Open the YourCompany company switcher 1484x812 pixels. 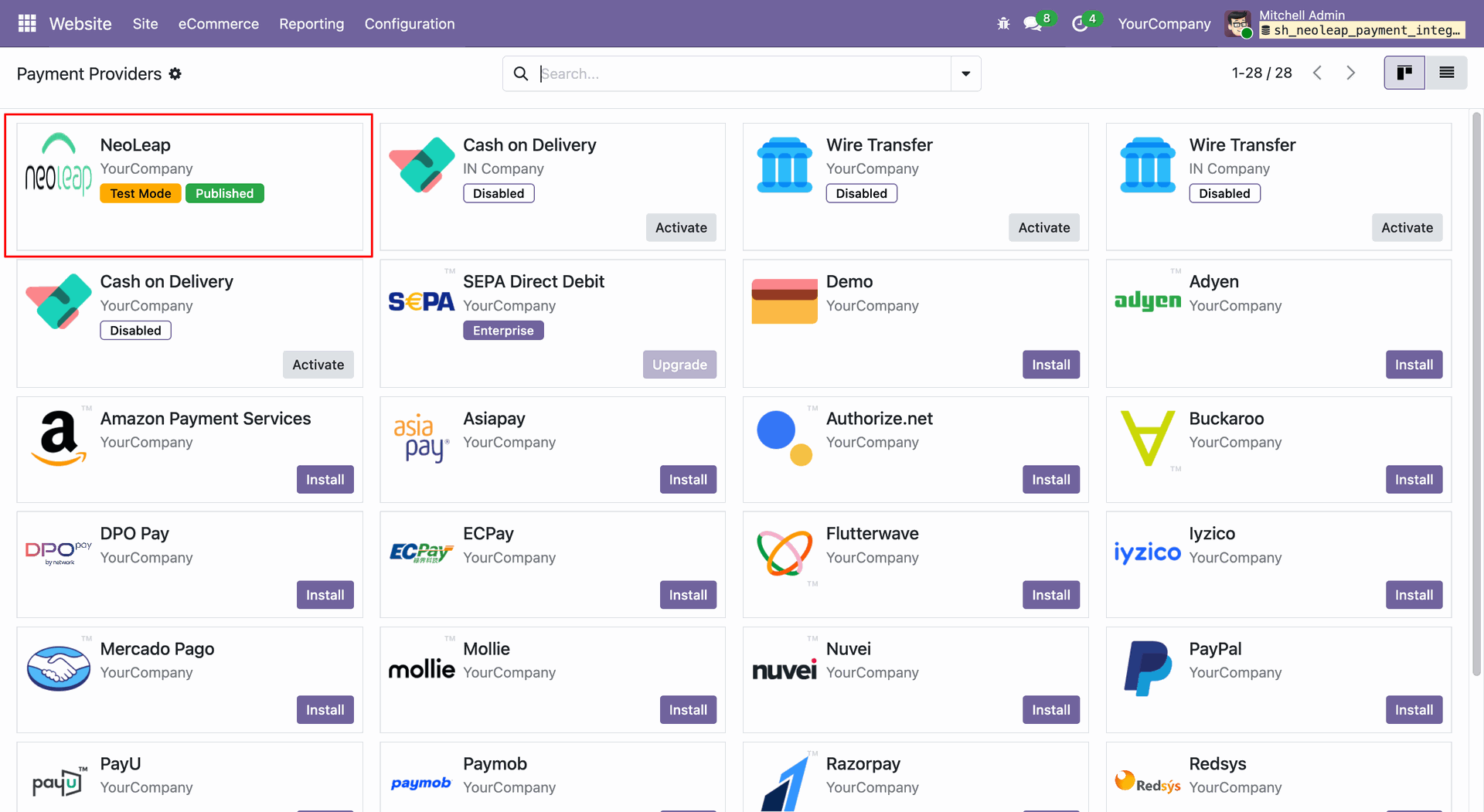pyautogui.click(x=1164, y=24)
